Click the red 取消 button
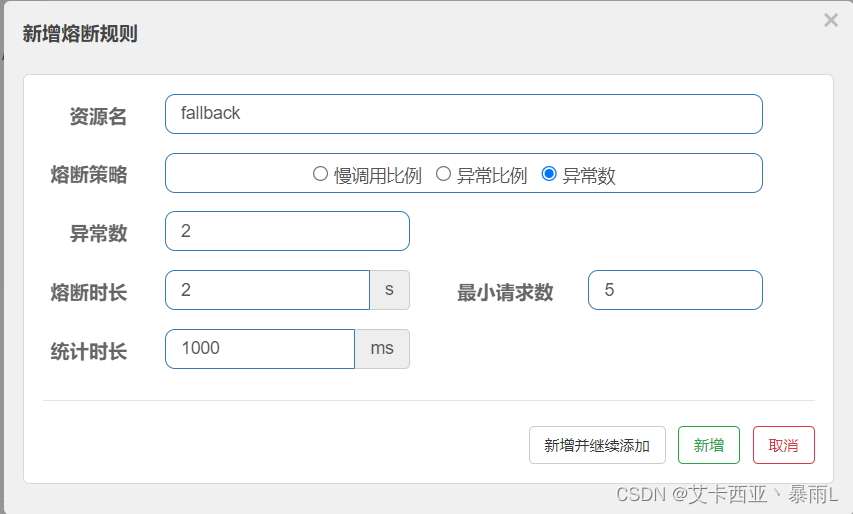853x514 pixels. coord(783,445)
